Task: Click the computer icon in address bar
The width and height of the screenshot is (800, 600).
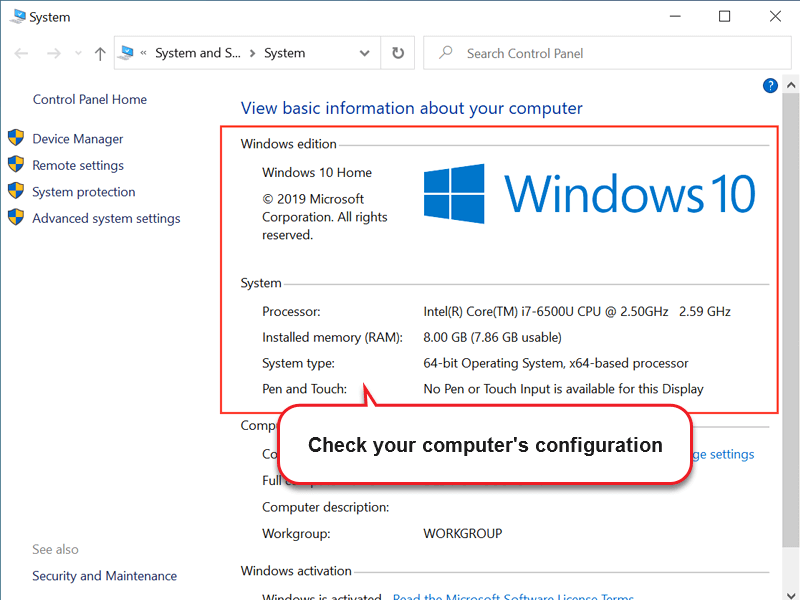Action: (x=126, y=53)
